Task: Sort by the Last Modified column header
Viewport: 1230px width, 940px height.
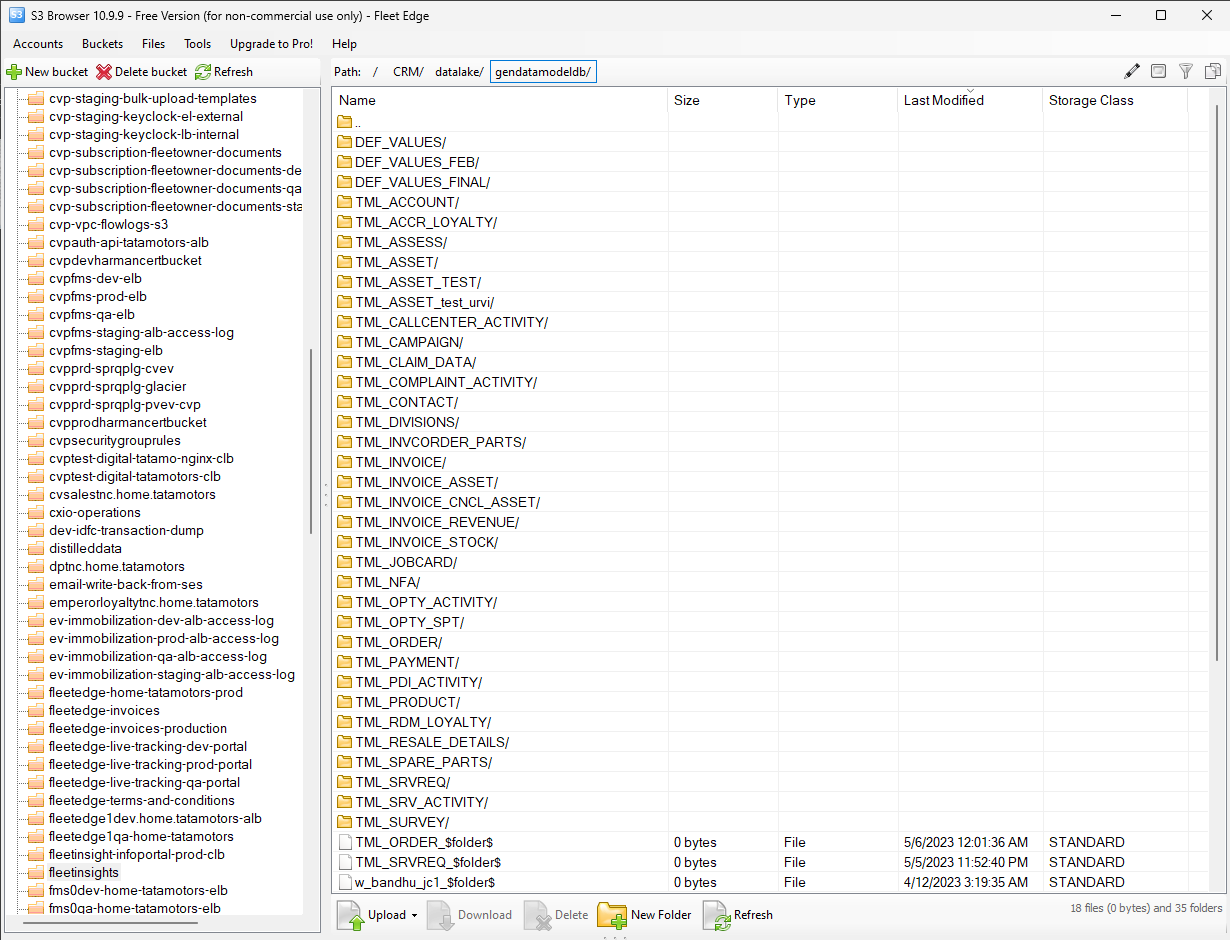Action: [943, 100]
